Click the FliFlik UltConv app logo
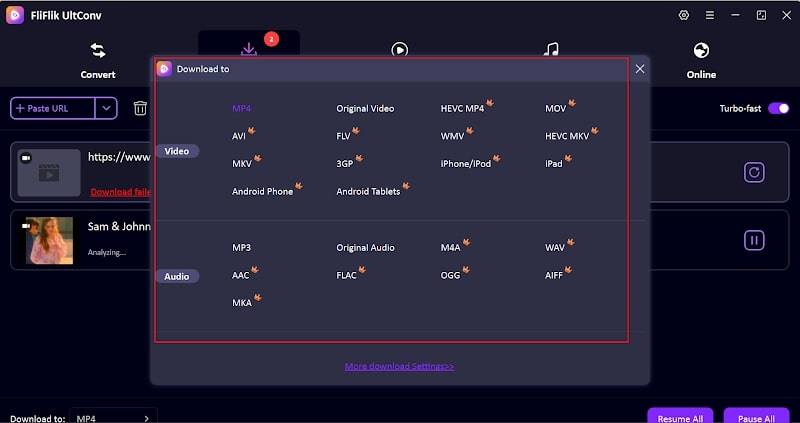The width and height of the screenshot is (800, 423). 15,15
